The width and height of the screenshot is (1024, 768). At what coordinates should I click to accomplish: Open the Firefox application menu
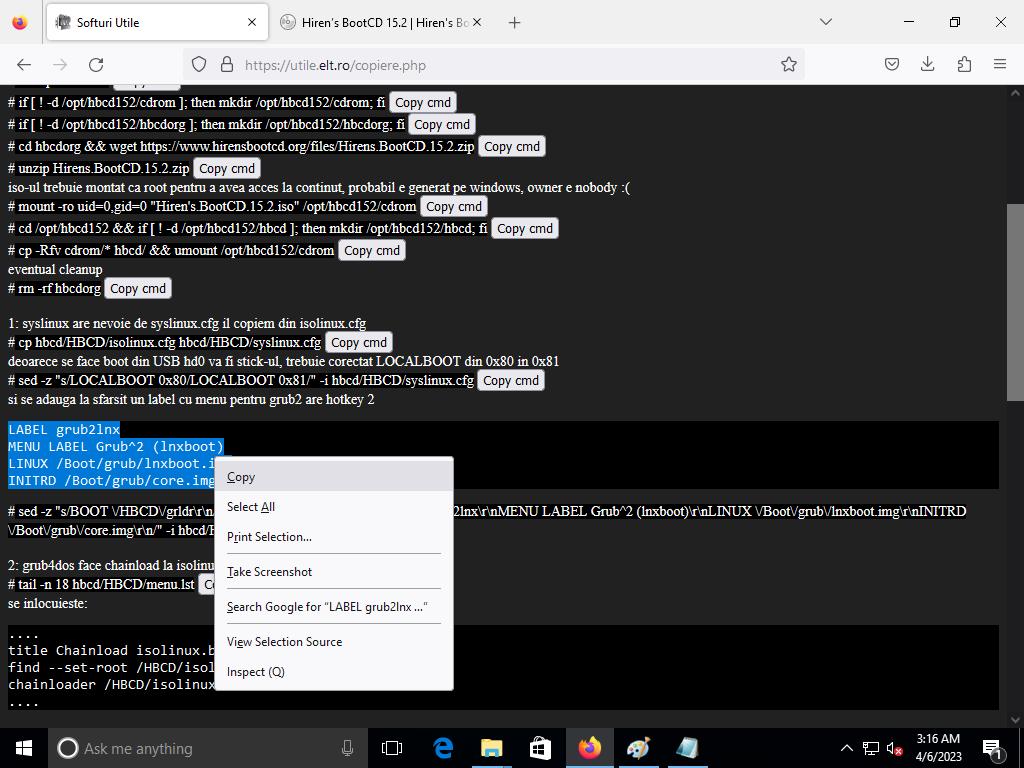tap(999, 64)
